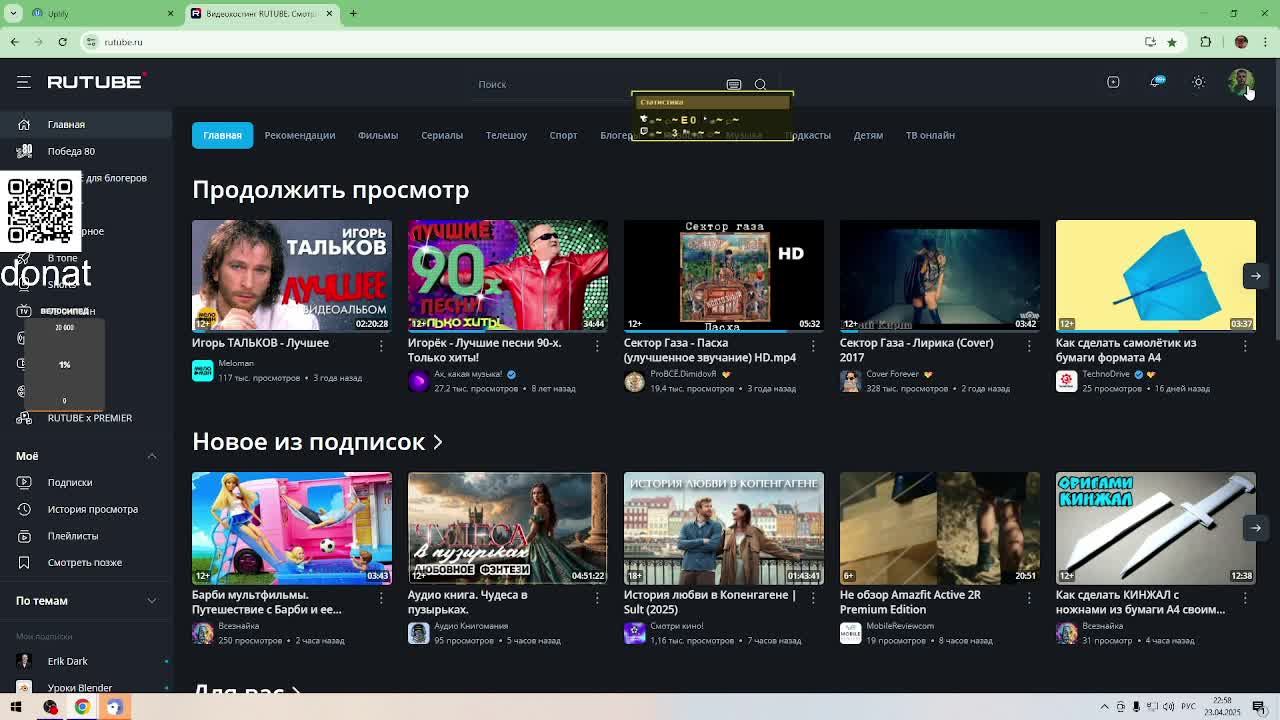Show hidden system tray icons
Viewport: 1280px width, 720px height.
point(1105,707)
